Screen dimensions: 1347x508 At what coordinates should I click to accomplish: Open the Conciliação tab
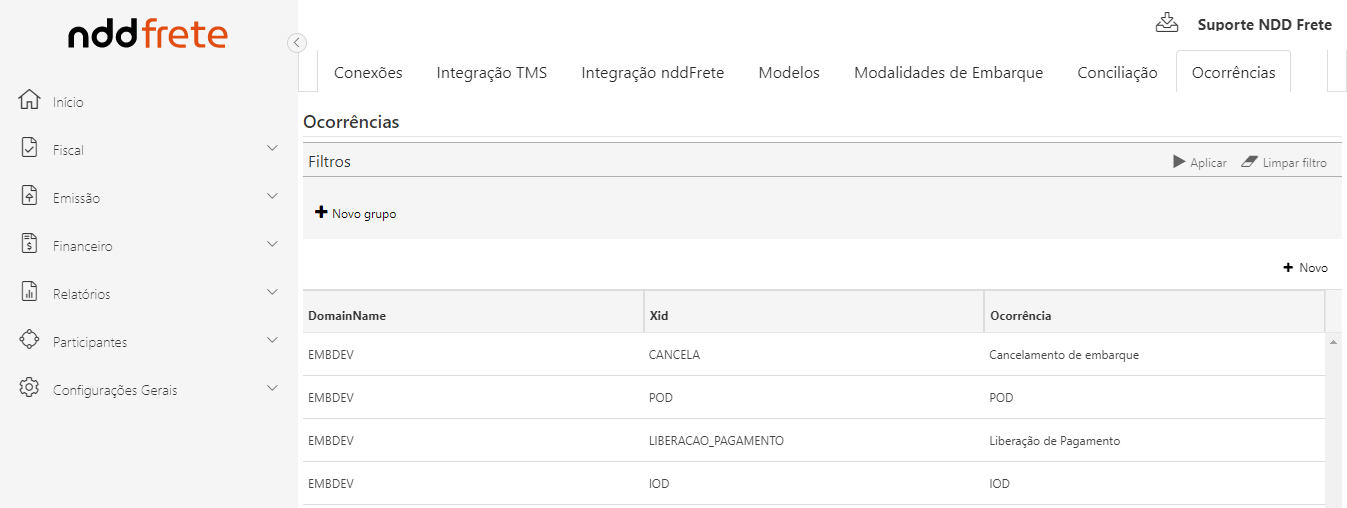point(1117,72)
